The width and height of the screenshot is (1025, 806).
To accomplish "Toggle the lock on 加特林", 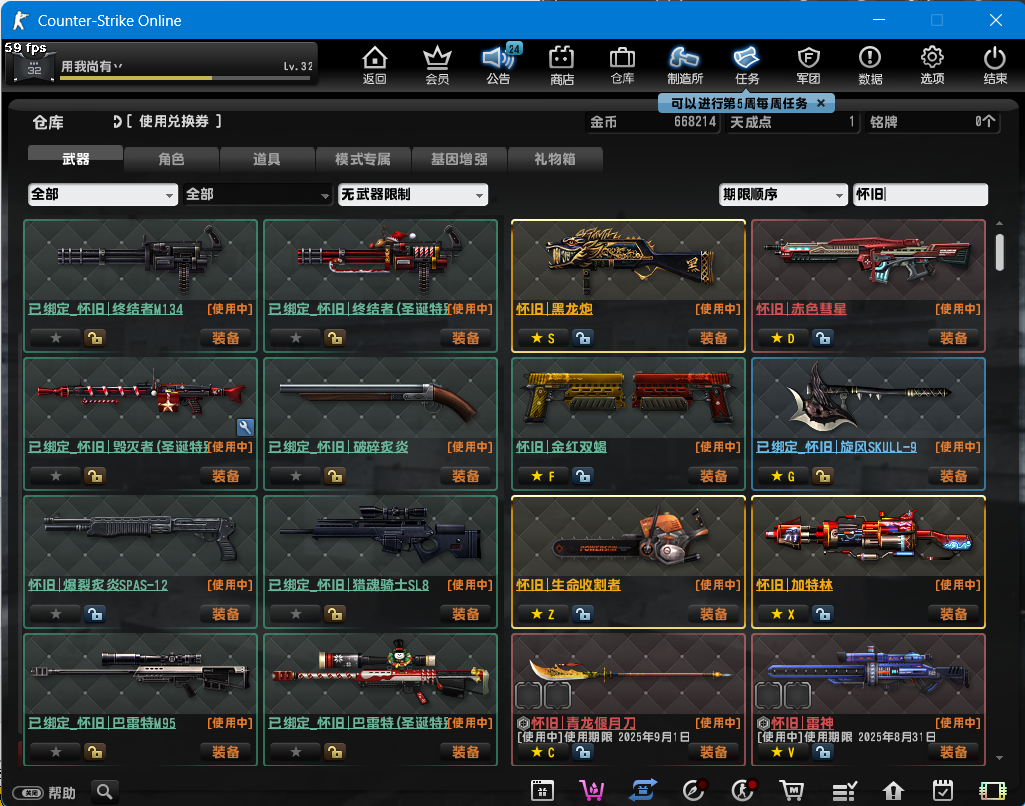I will pos(823,614).
